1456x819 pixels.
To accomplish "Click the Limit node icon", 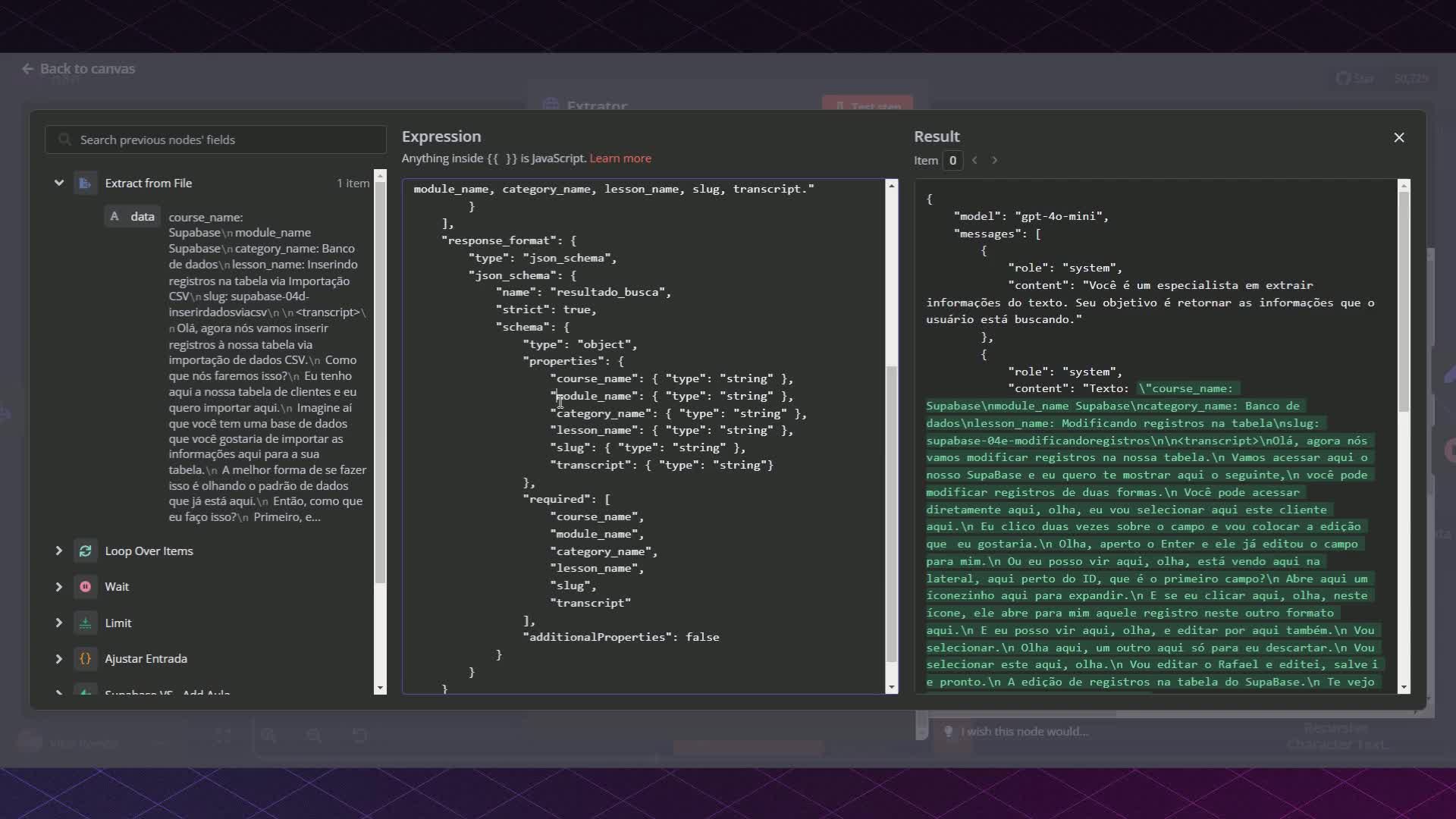I will [85, 623].
